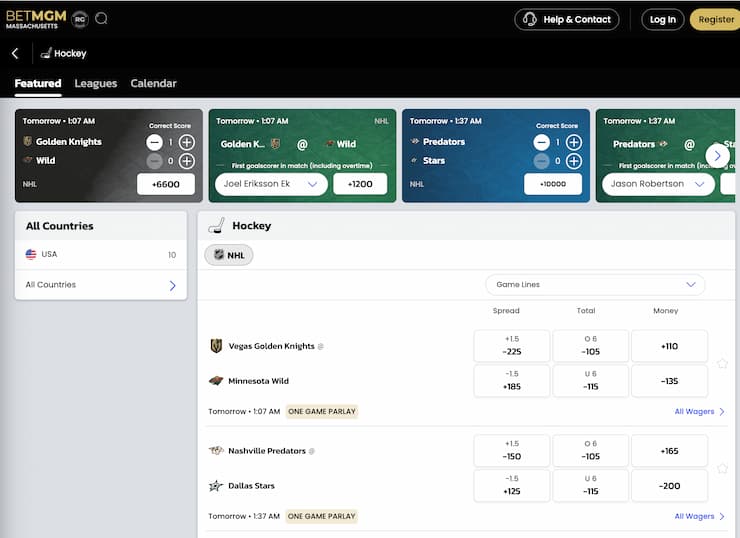Click the Nashville Predators logo
This screenshot has width=740, height=538.
(x=216, y=451)
